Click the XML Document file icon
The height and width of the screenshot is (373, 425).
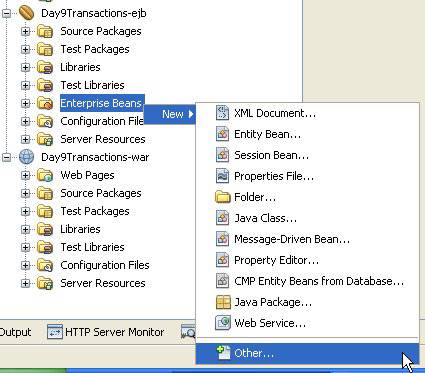pyautogui.click(x=222, y=113)
